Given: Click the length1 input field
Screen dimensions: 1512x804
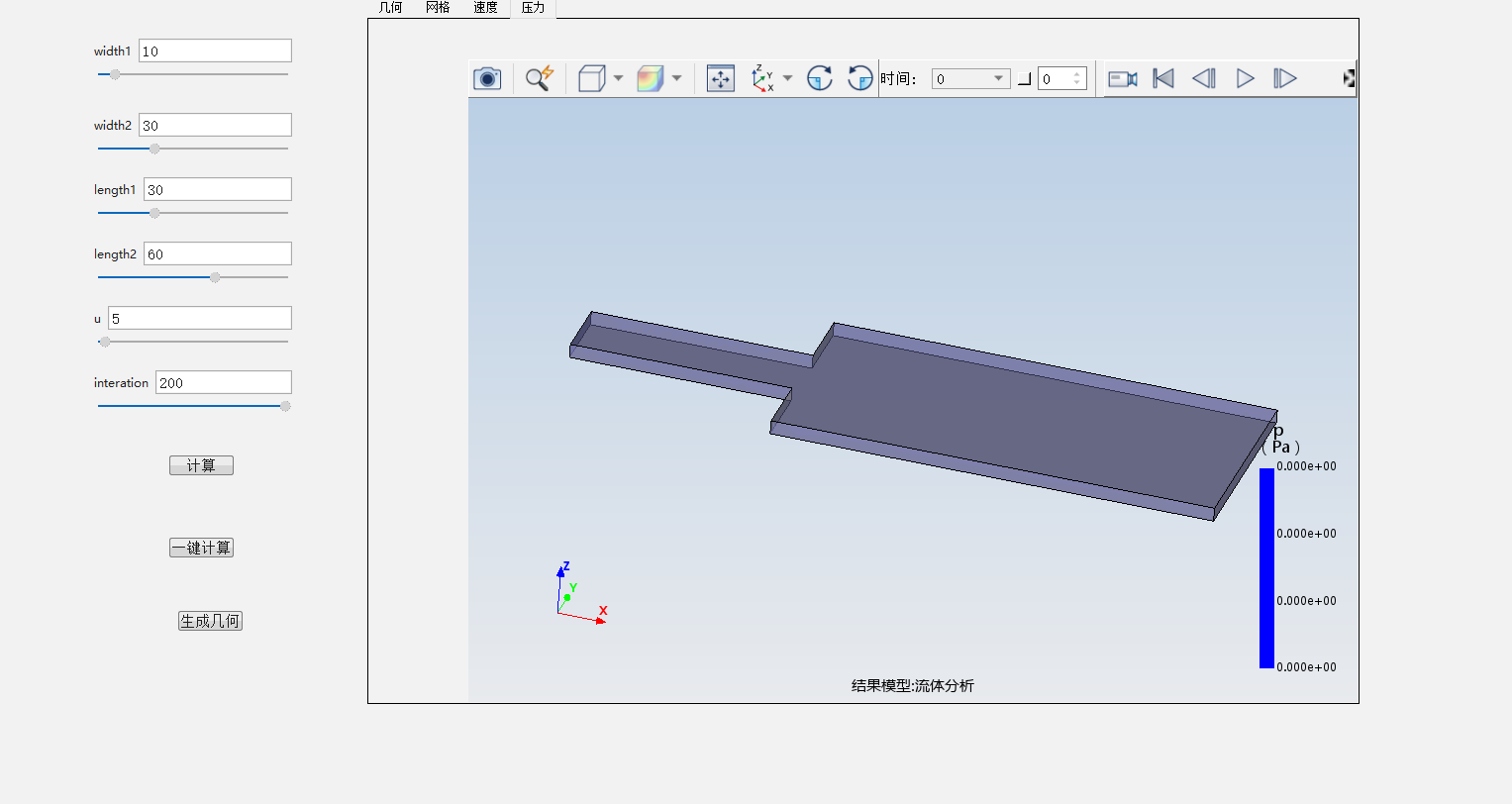Looking at the screenshot, I should (218, 189).
